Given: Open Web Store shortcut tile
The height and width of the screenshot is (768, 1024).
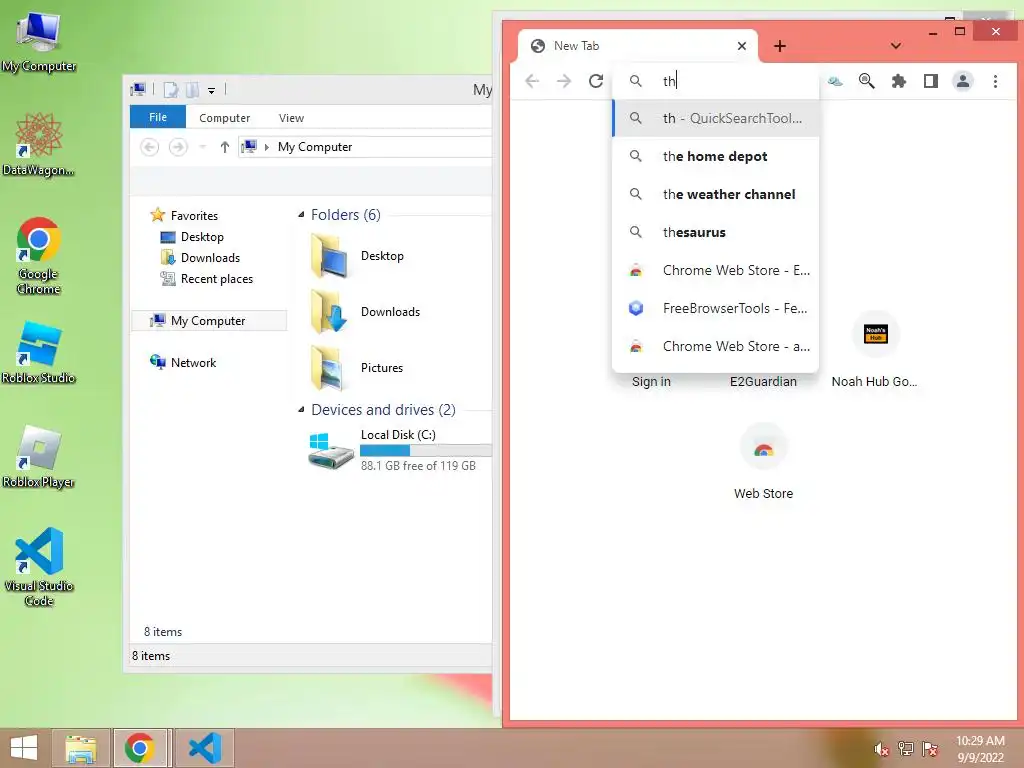Looking at the screenshot, I should (x=763, y=462).
